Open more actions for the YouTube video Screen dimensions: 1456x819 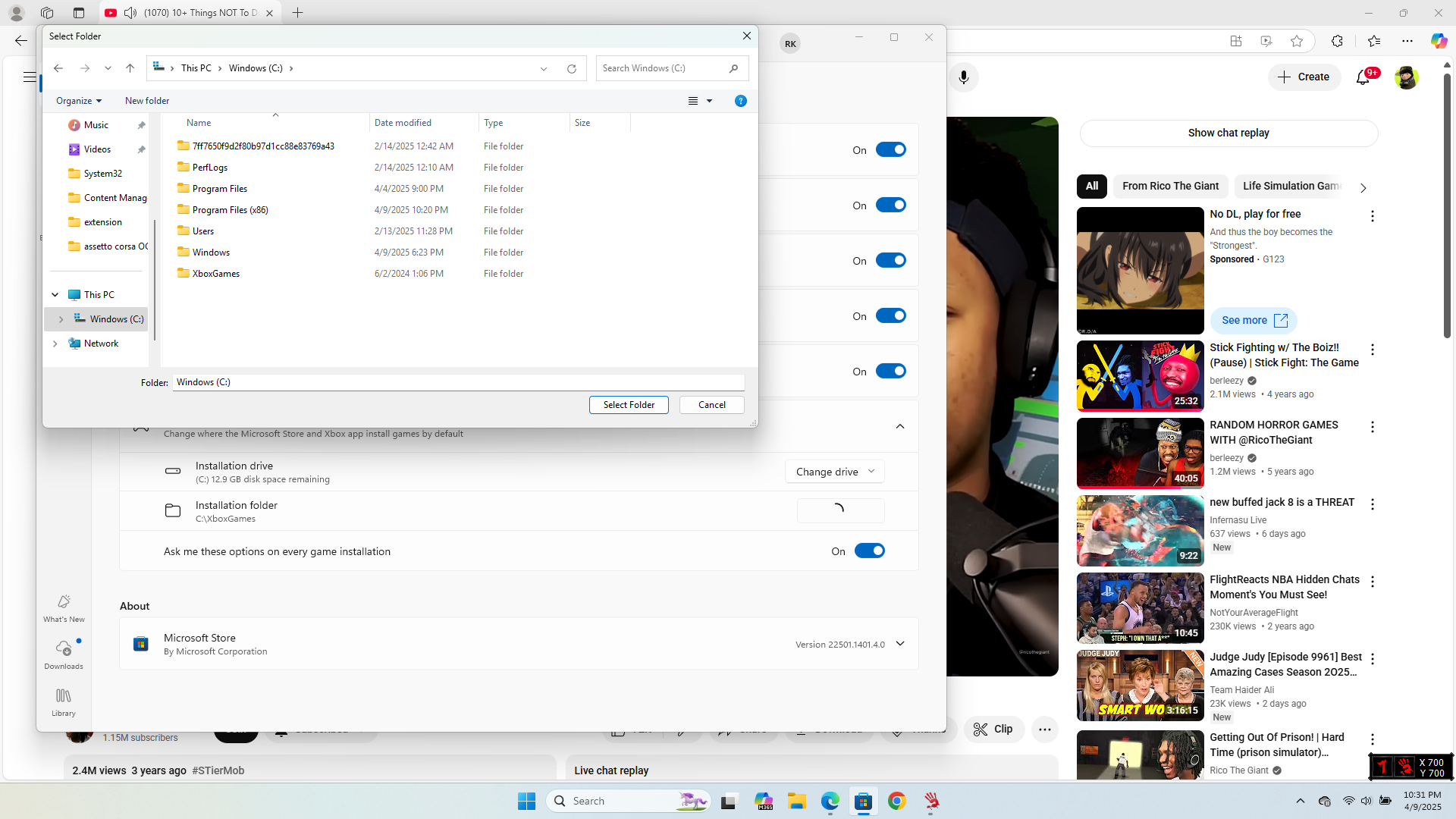pyautogui.click(x=1045, y=730)
